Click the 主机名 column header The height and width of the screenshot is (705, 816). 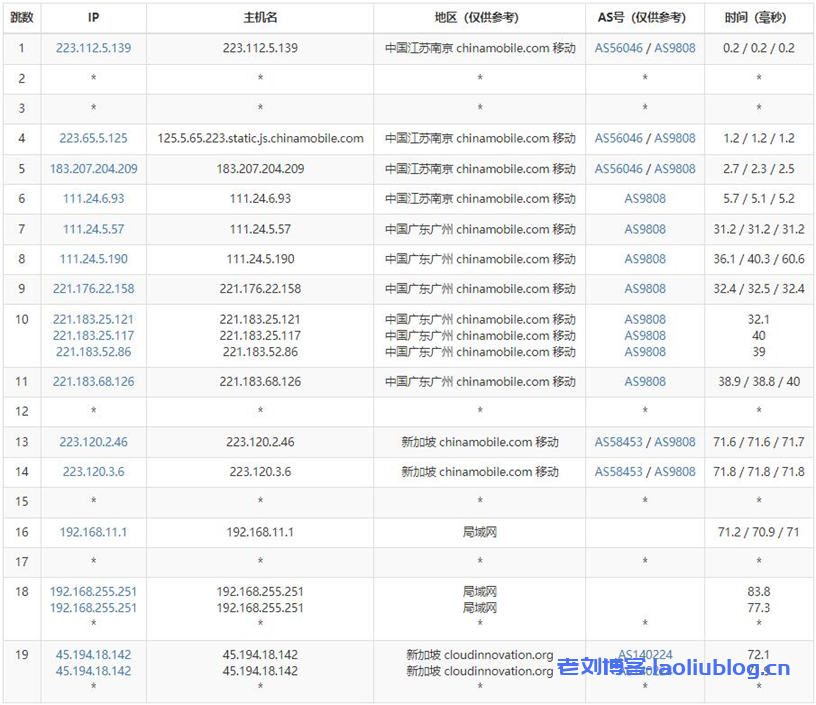pos(260,18)
